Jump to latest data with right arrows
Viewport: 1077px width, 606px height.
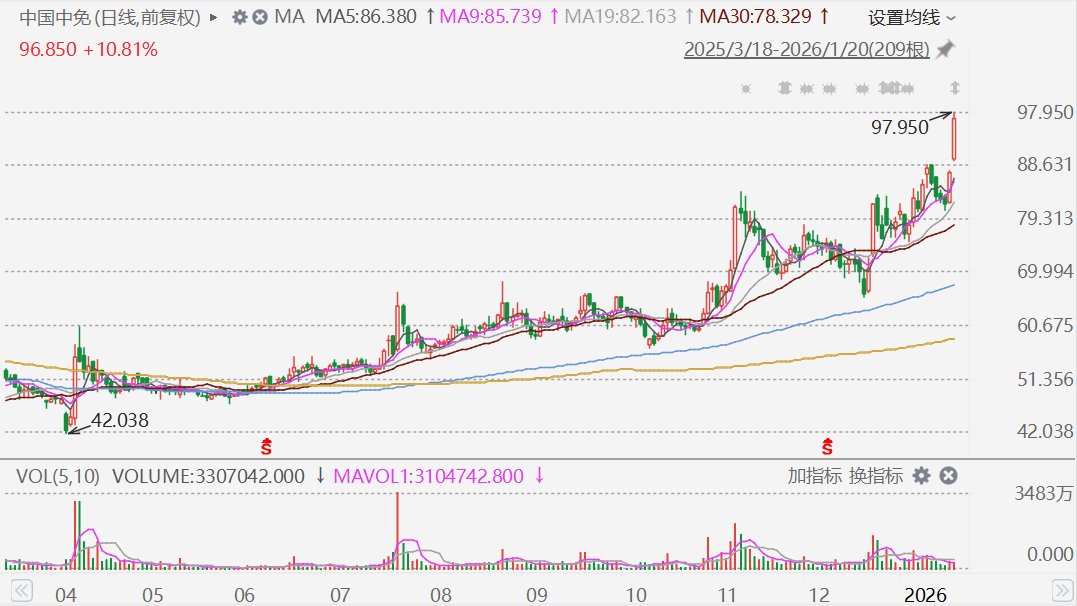click(1062, 590)
